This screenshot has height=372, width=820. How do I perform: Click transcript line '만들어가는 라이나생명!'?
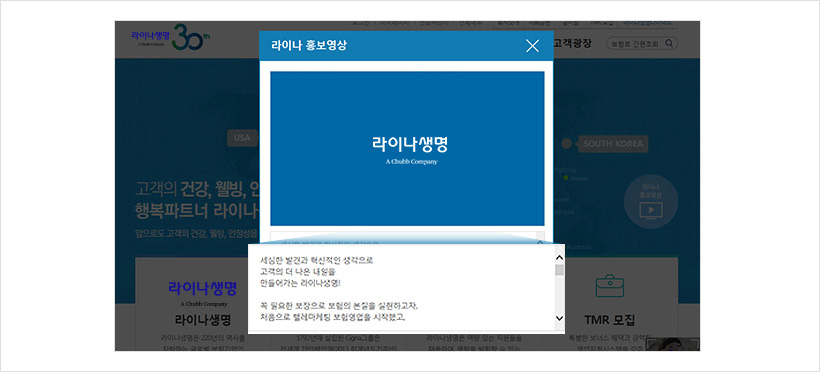point(300,284)
